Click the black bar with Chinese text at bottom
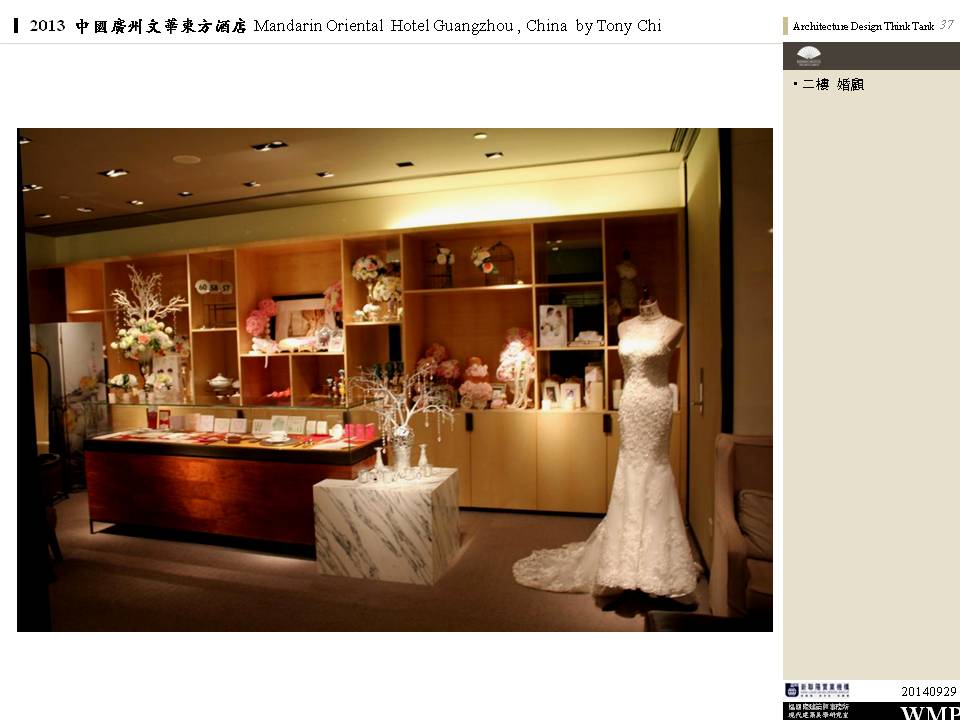This screenshot has height=720, width=960. click(817, 710)
